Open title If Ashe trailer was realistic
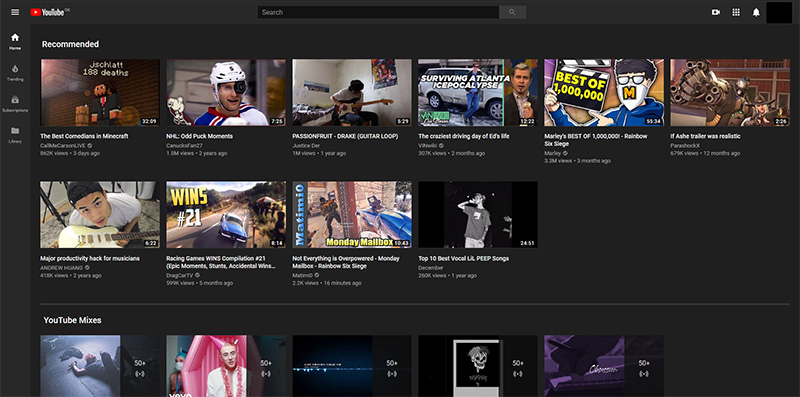This screenshot has height=397, width=800. click(705, 136)
